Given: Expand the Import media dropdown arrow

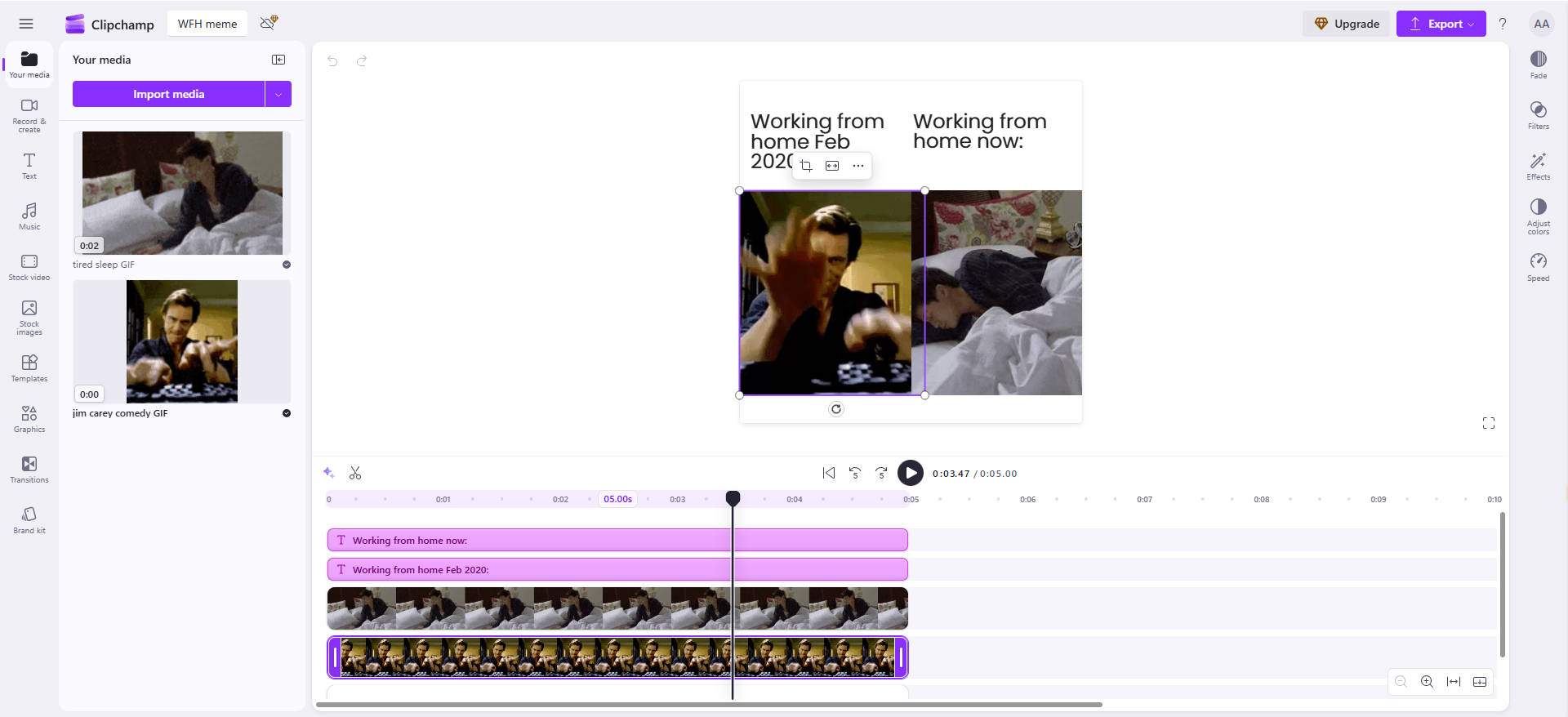Looking at the screenshot, I should tap(278, 94).
